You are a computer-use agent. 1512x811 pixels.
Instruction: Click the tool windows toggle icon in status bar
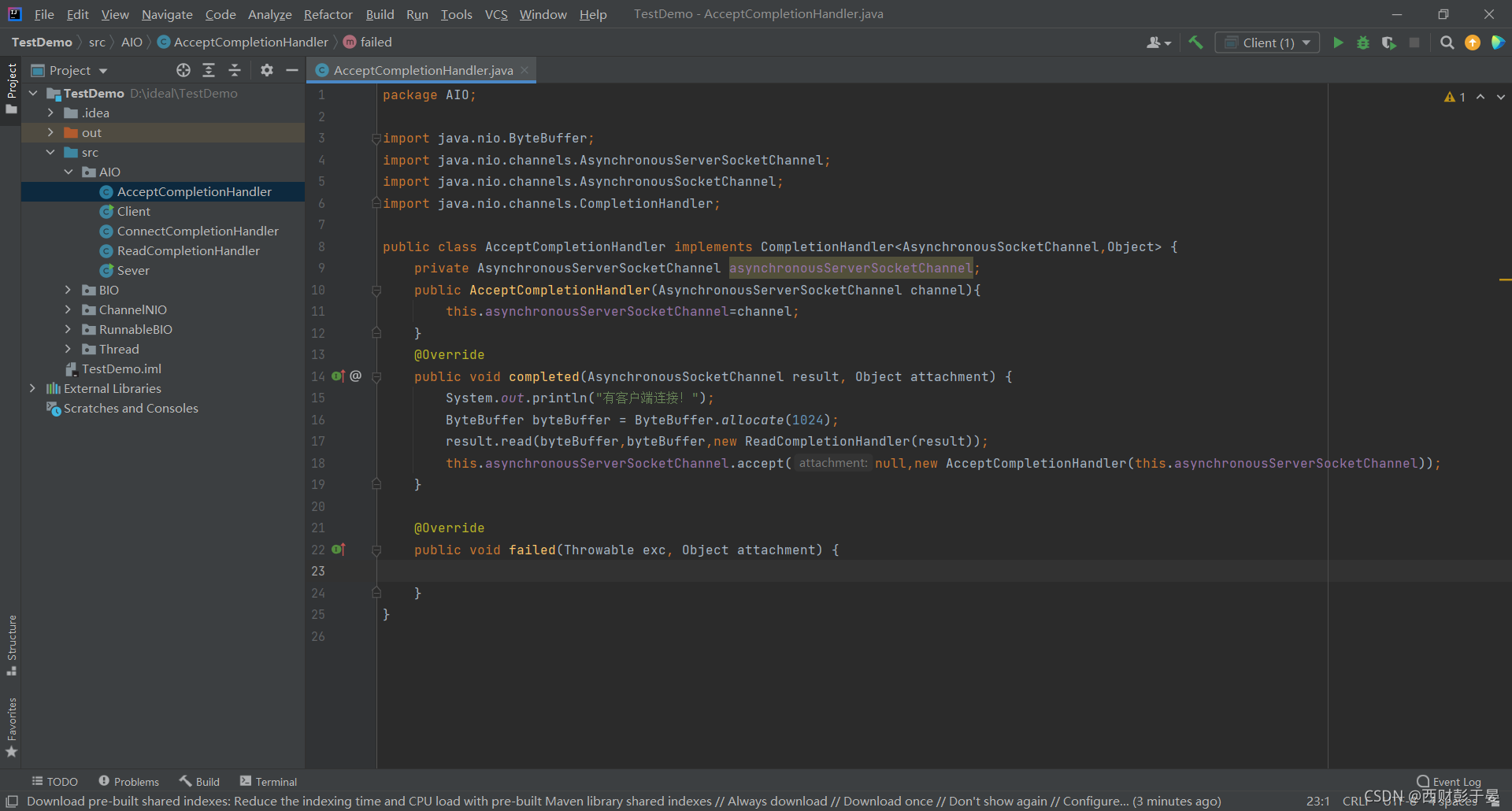(12, 801)
